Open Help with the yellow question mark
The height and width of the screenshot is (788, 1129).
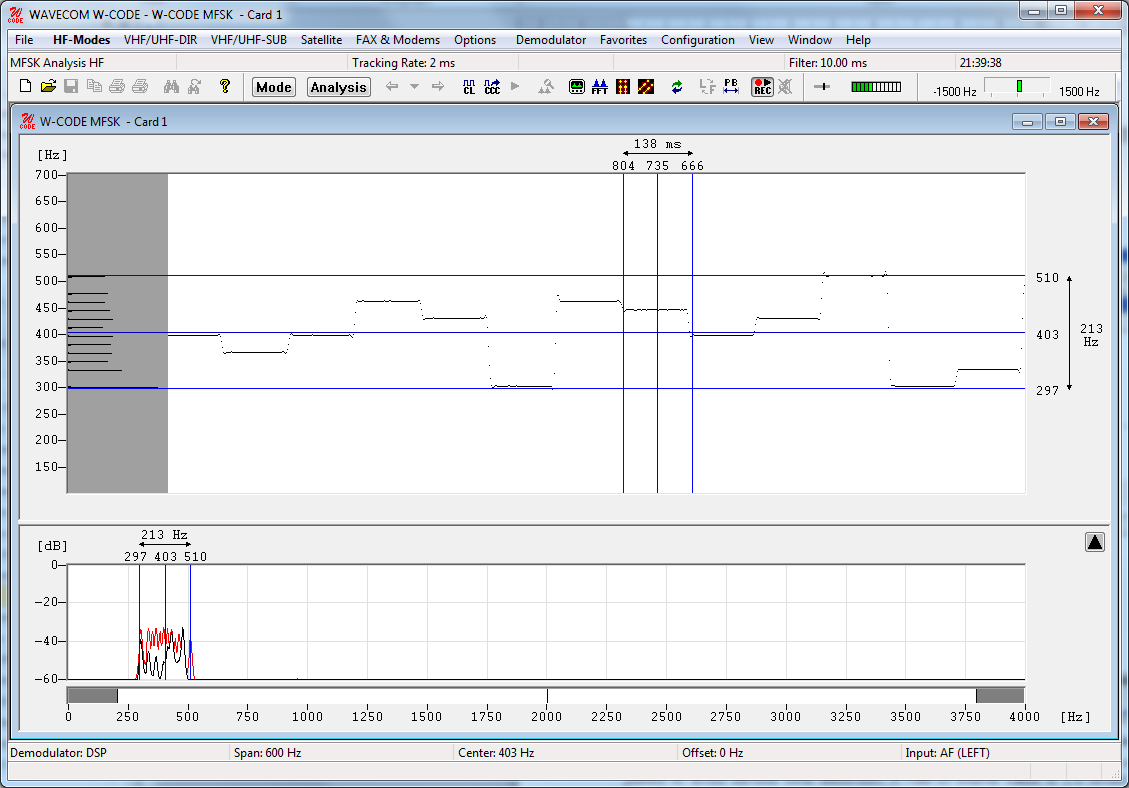point(225,86)
